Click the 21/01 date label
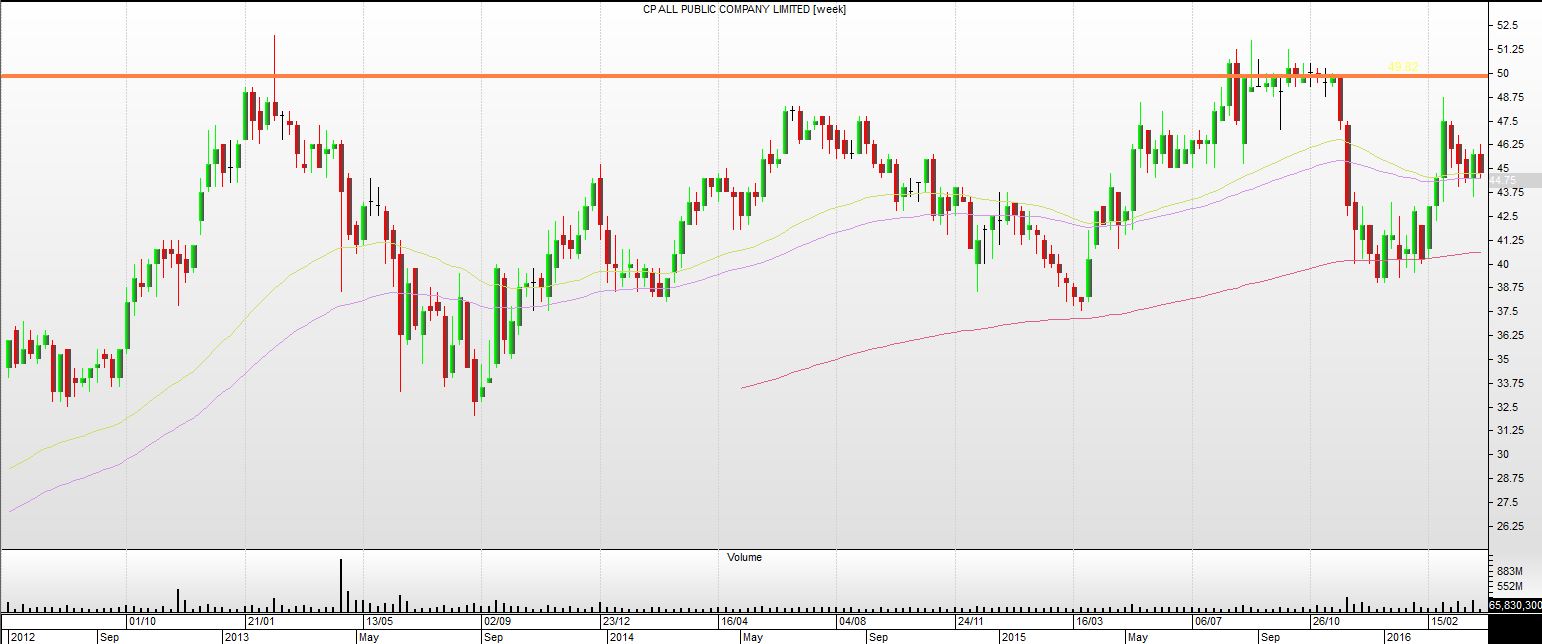 click(x=262, y=621)
